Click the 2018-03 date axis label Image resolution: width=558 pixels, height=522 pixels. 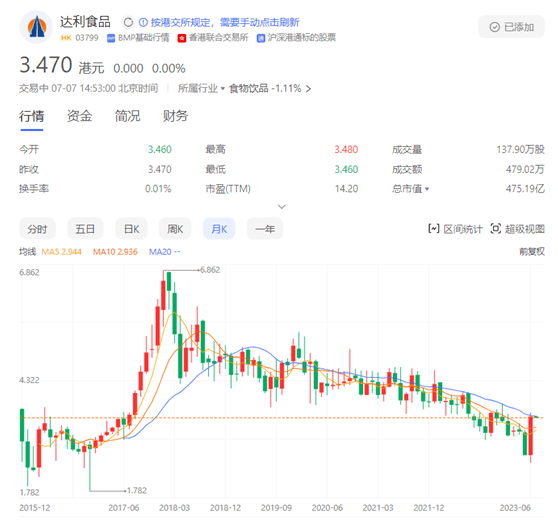pos(174,508)
